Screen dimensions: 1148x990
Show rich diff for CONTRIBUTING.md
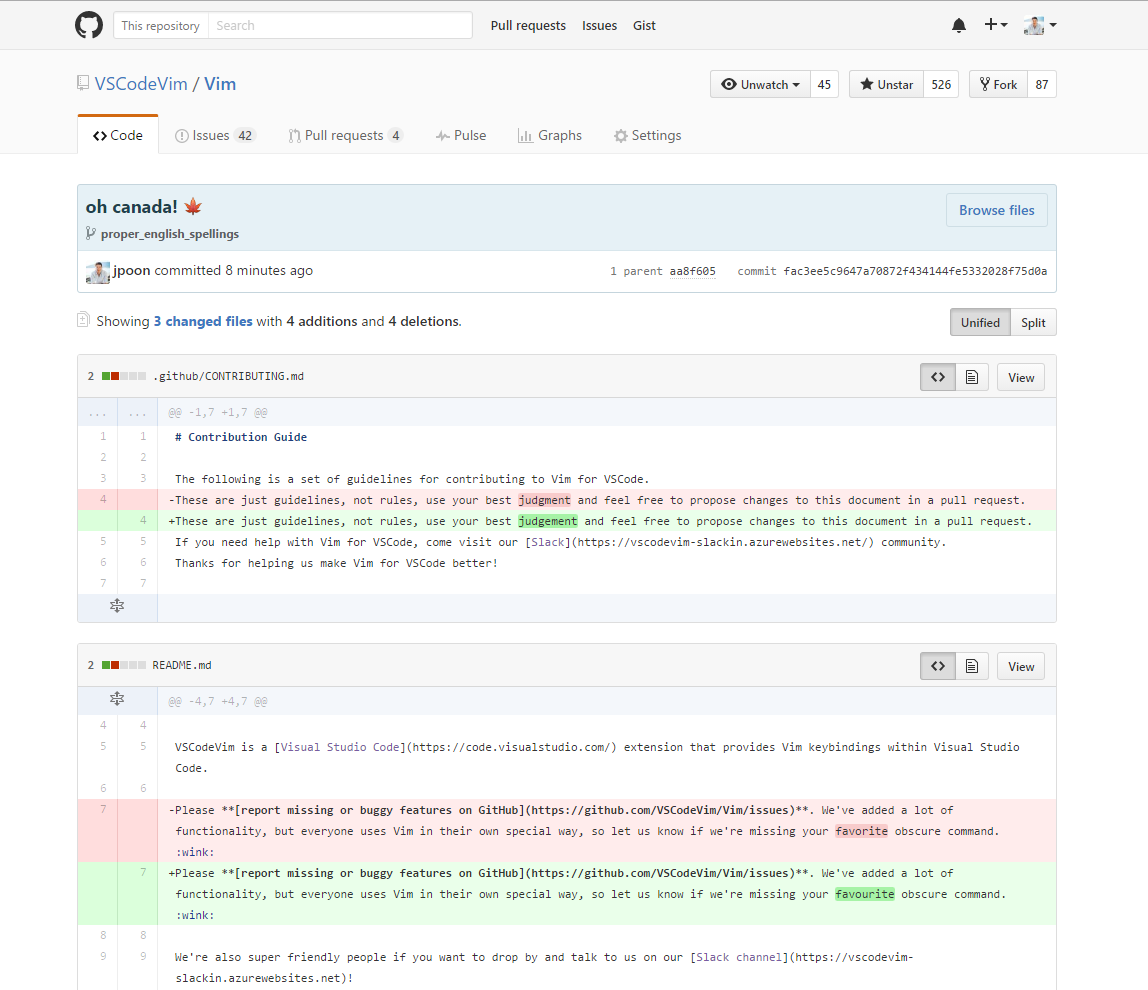point(971,377)
